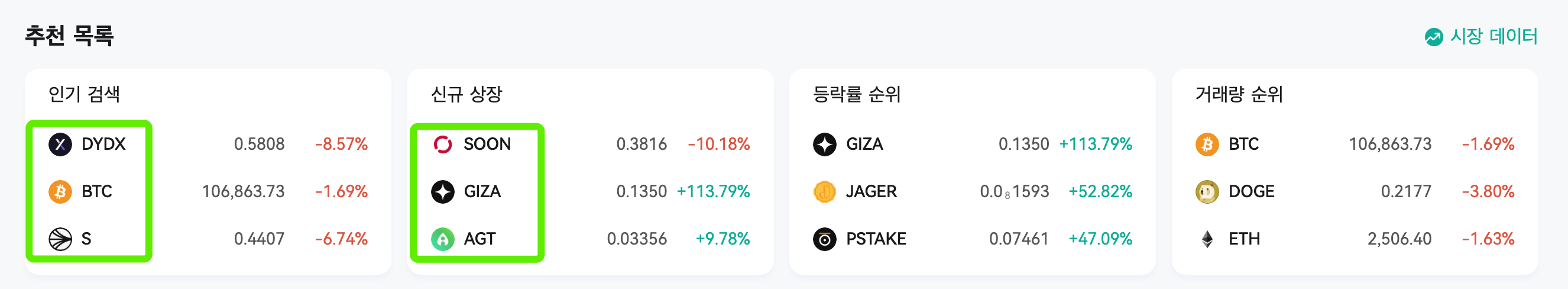Click the S coin icon
Screen dimensions: 1568x289
click(60, 239)
